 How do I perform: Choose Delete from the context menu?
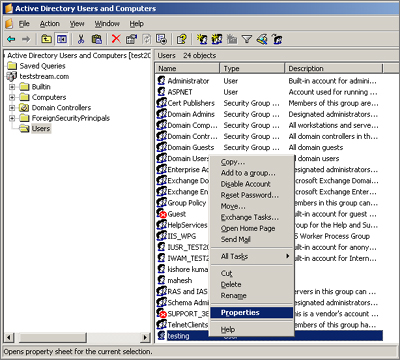pyautogui.click(x=231, y=284)
